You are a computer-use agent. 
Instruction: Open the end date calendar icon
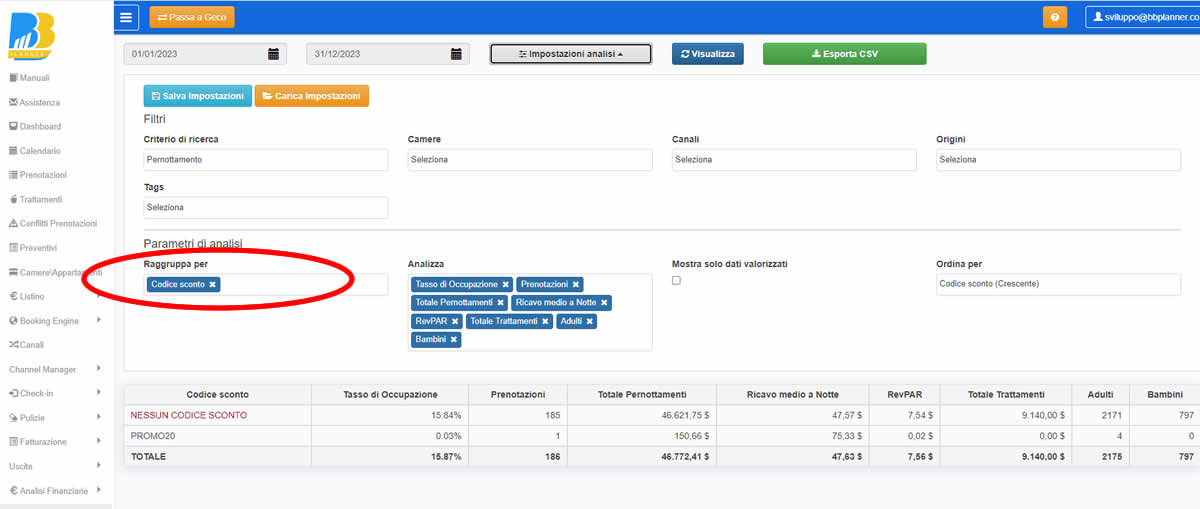(x=456, y=54)
